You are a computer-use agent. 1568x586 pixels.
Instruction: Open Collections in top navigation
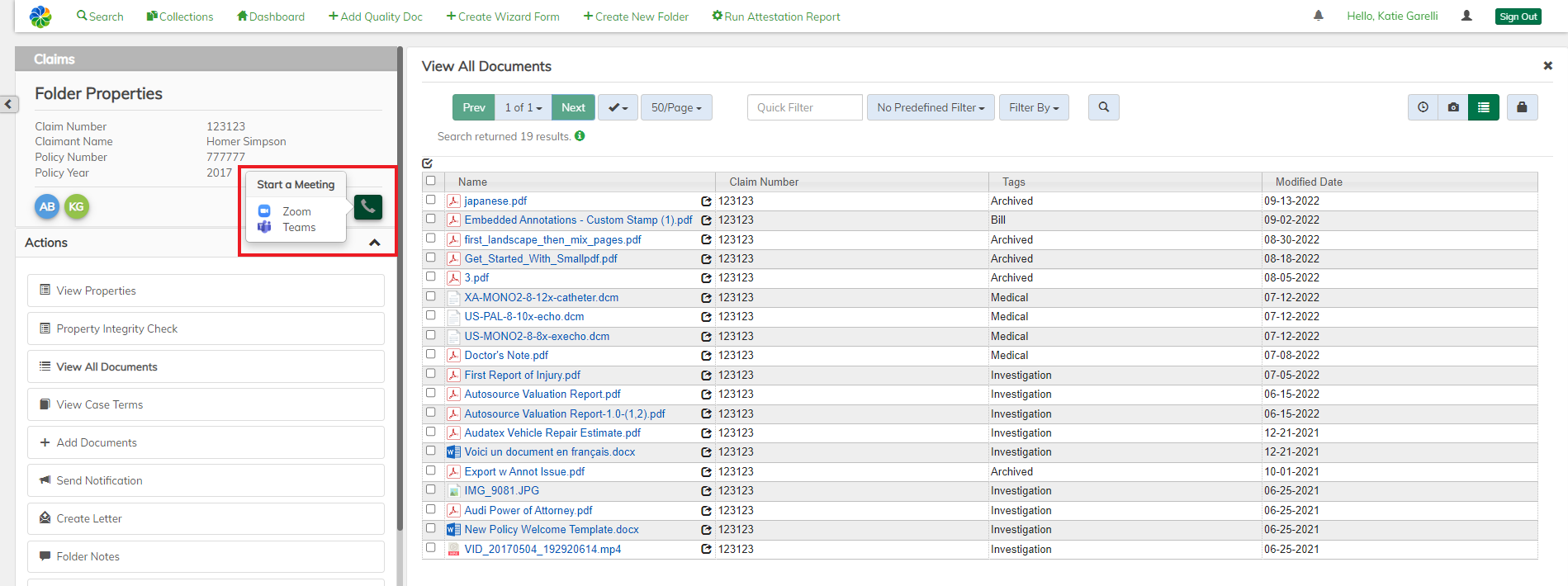click(x=180, y=17)
